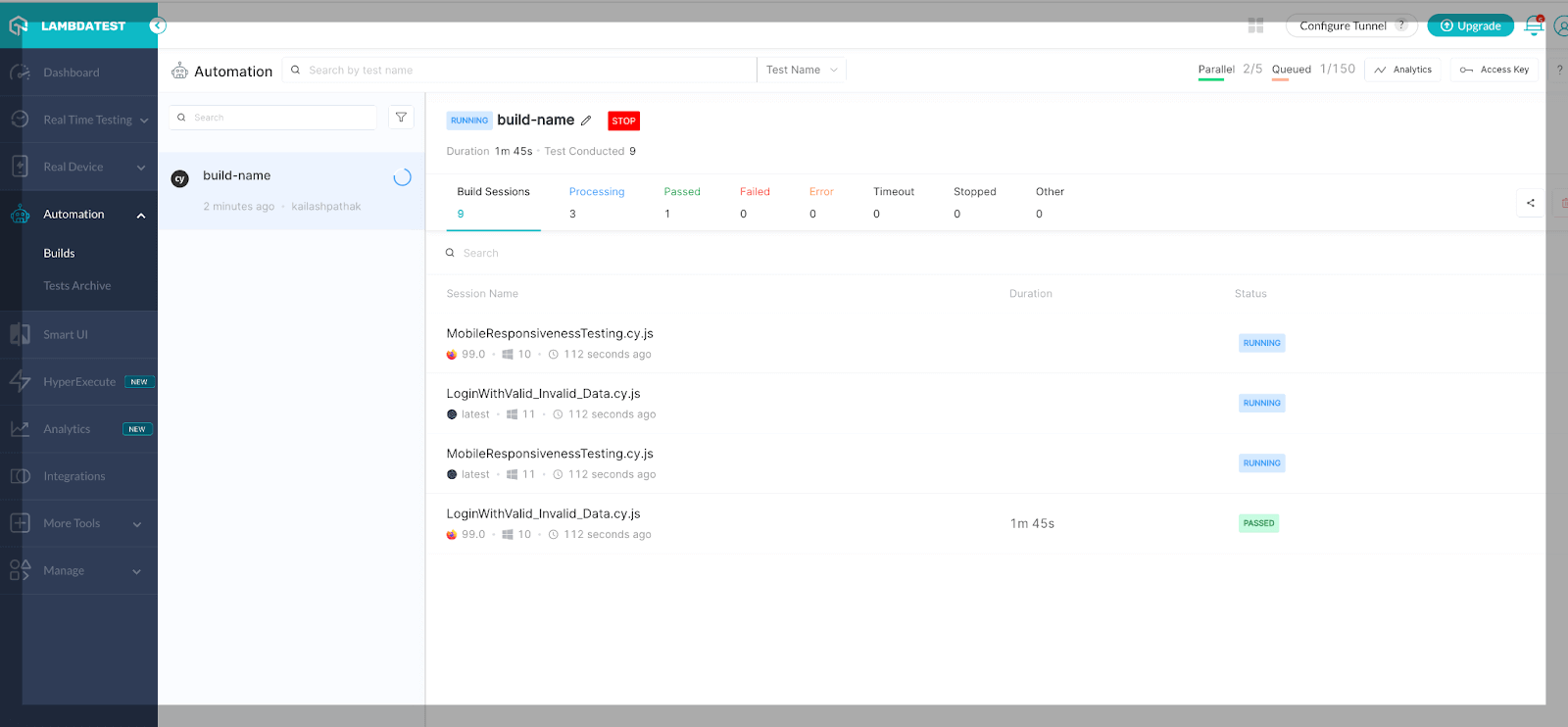Select the Error tab
Viewport: 1568px width, 727px height.
821,202
